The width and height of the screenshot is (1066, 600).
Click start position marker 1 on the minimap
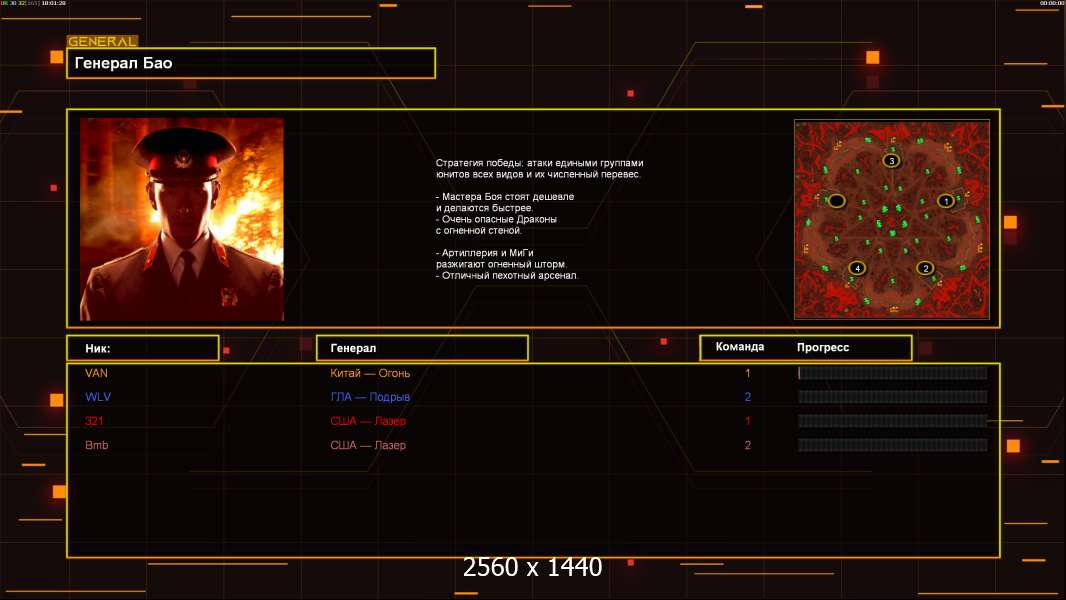(946, 201)
